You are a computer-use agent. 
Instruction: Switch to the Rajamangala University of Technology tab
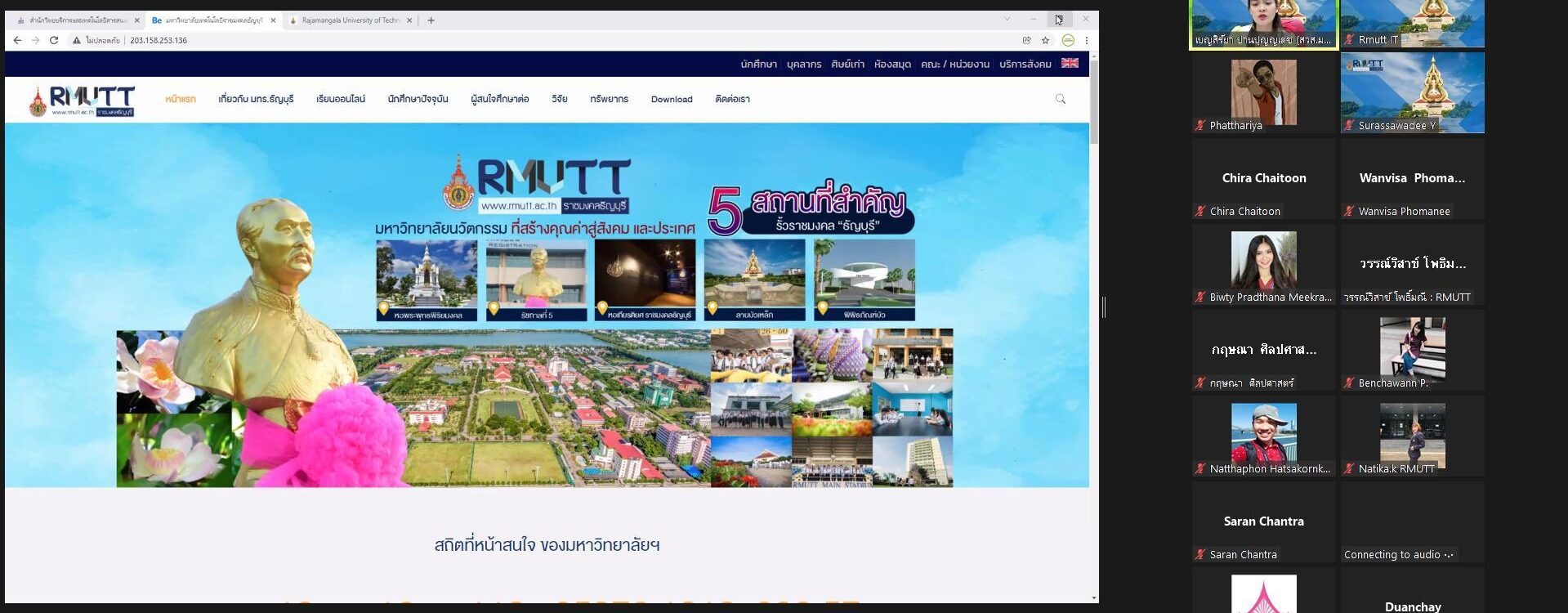pyautogui.click(x=349, y=20)
